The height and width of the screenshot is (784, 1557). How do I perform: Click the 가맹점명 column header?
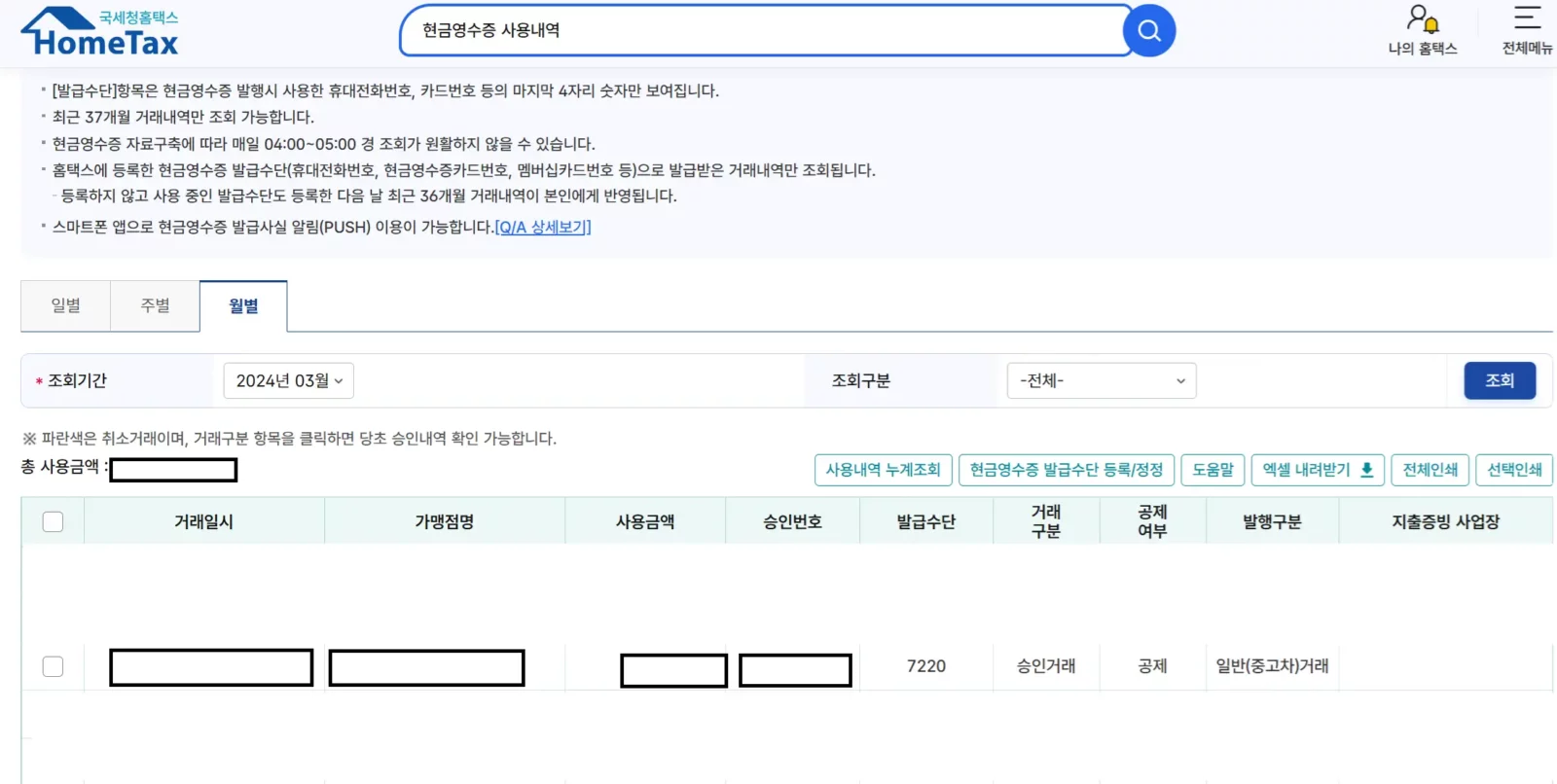click(x=445, y=521)
